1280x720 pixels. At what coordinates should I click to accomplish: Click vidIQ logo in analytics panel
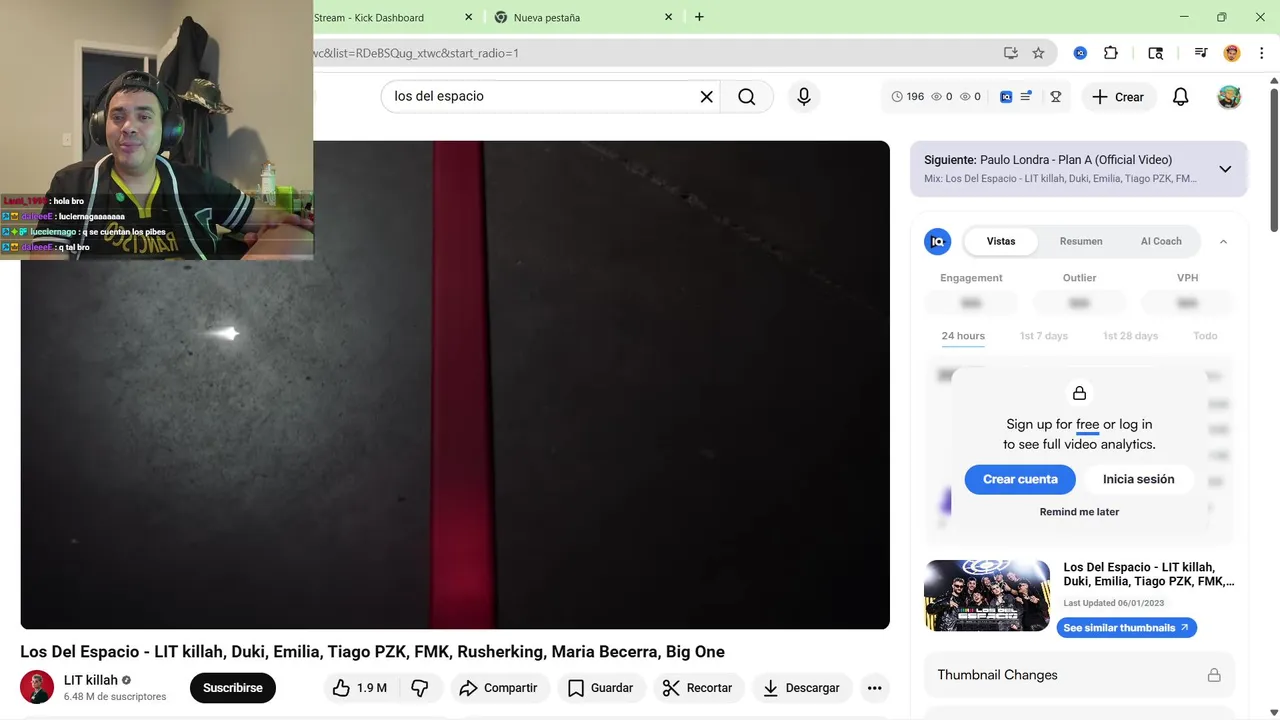(937, 241)
